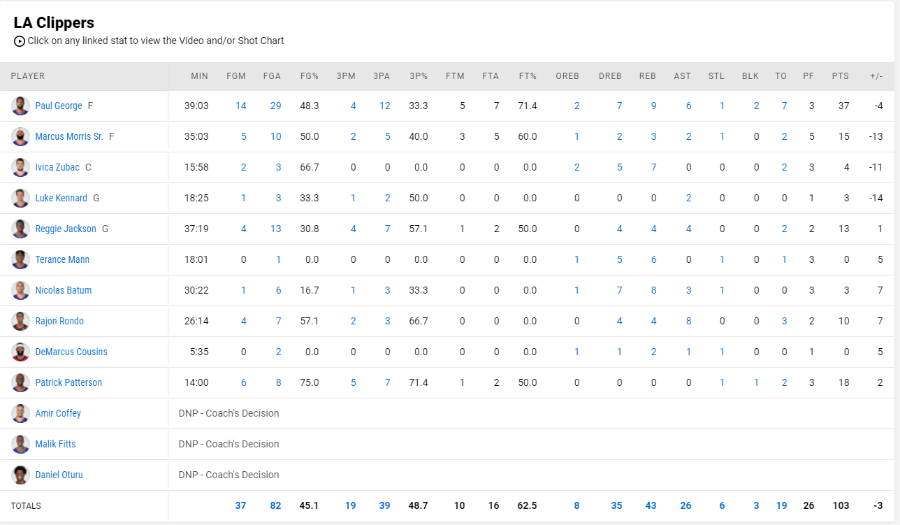Click the PLAYER column header
This screenshot has width=900, height=525.
pyautogui.click(x=28, y=76)
